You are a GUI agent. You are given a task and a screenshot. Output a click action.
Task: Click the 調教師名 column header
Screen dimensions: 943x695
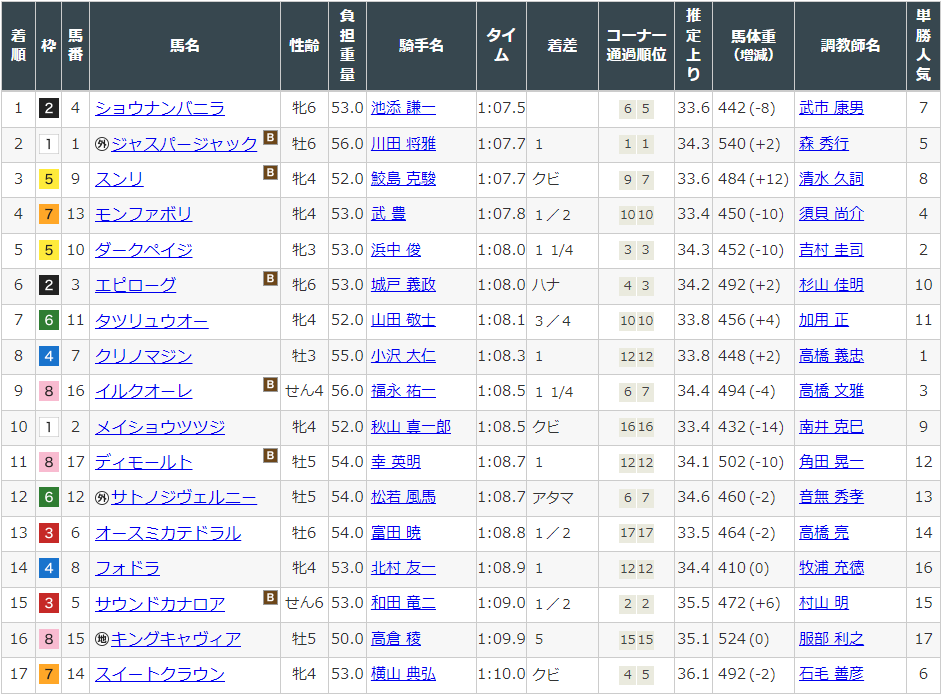pyautogui.click(x=850, y=46)
